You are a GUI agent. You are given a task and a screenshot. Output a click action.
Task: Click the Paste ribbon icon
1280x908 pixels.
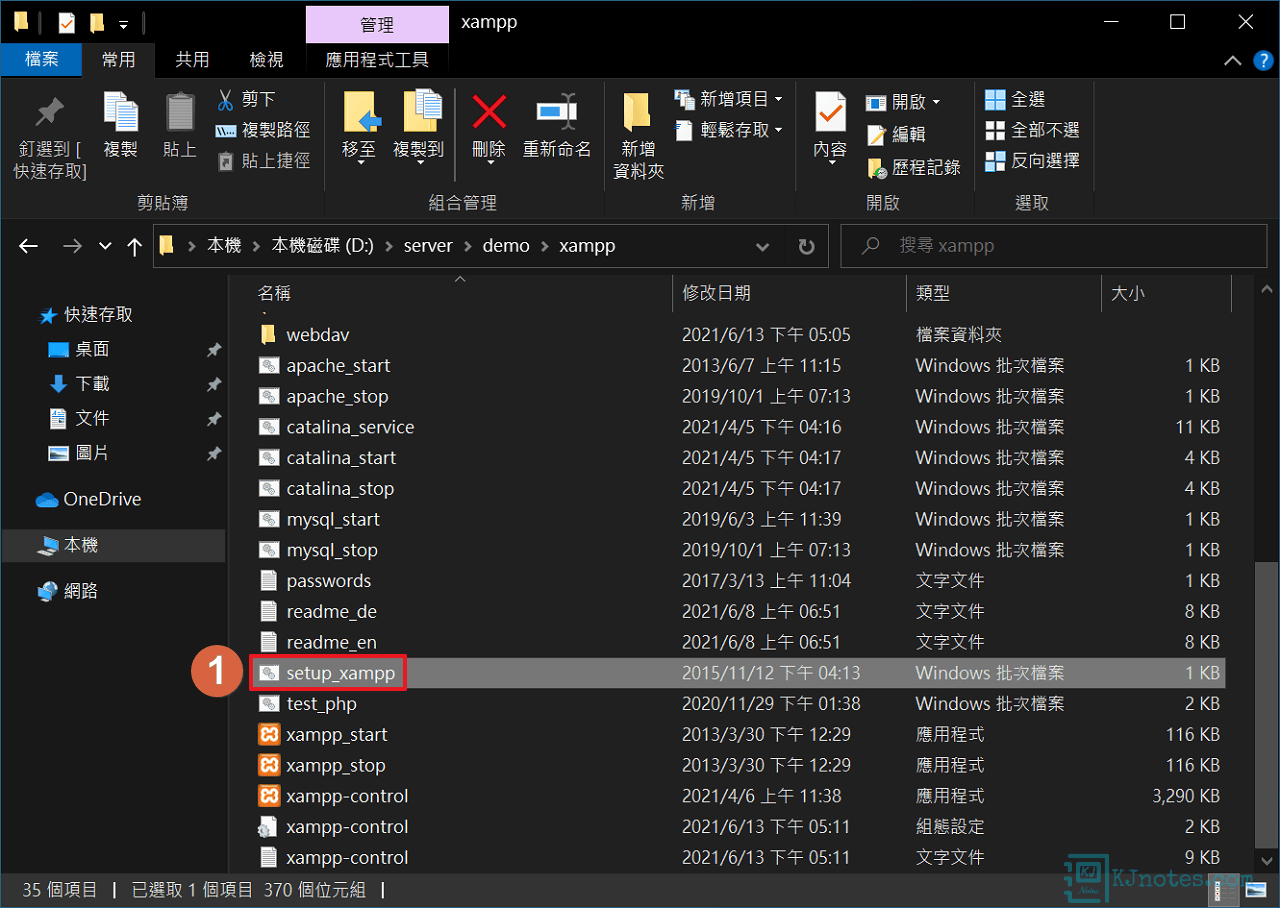[180, 112]
